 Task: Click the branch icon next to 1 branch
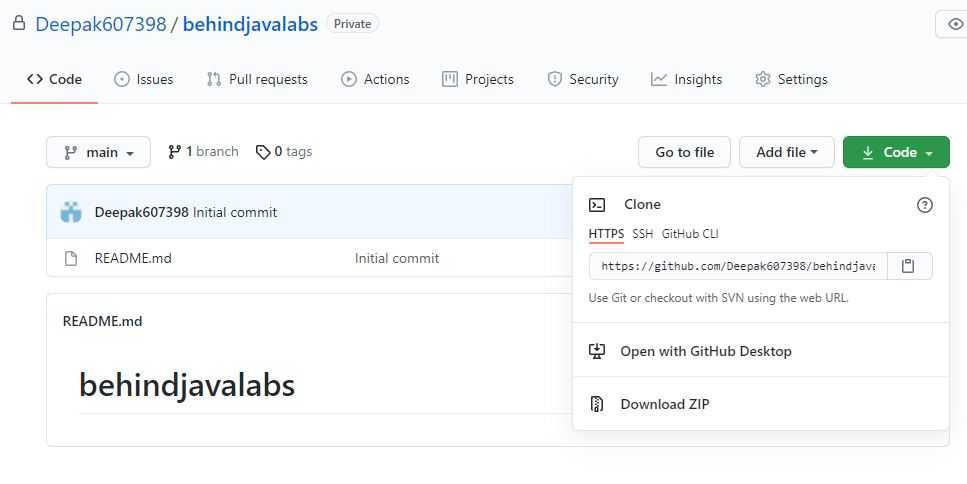point(175,152)
